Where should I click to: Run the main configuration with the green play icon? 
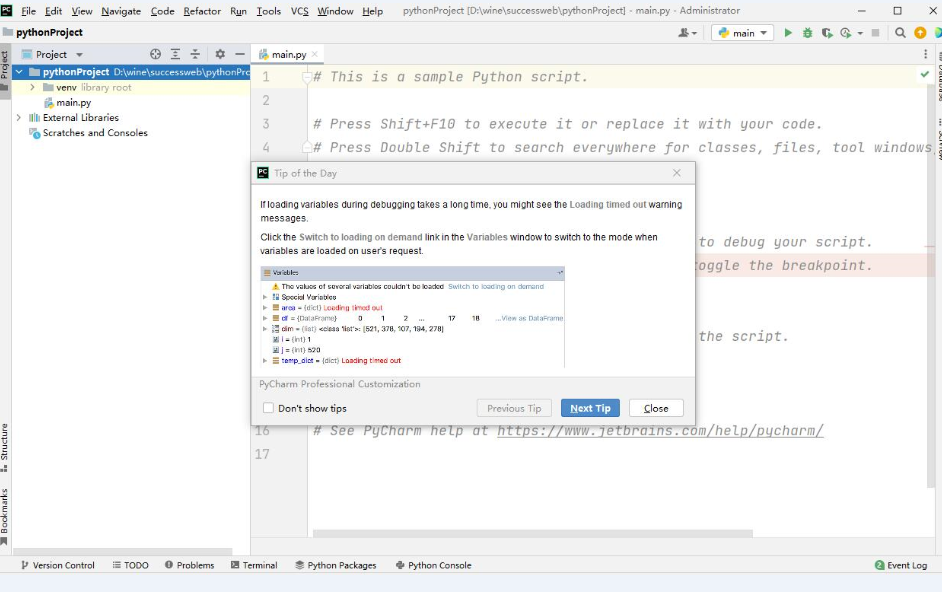click(x=788, y=33)
